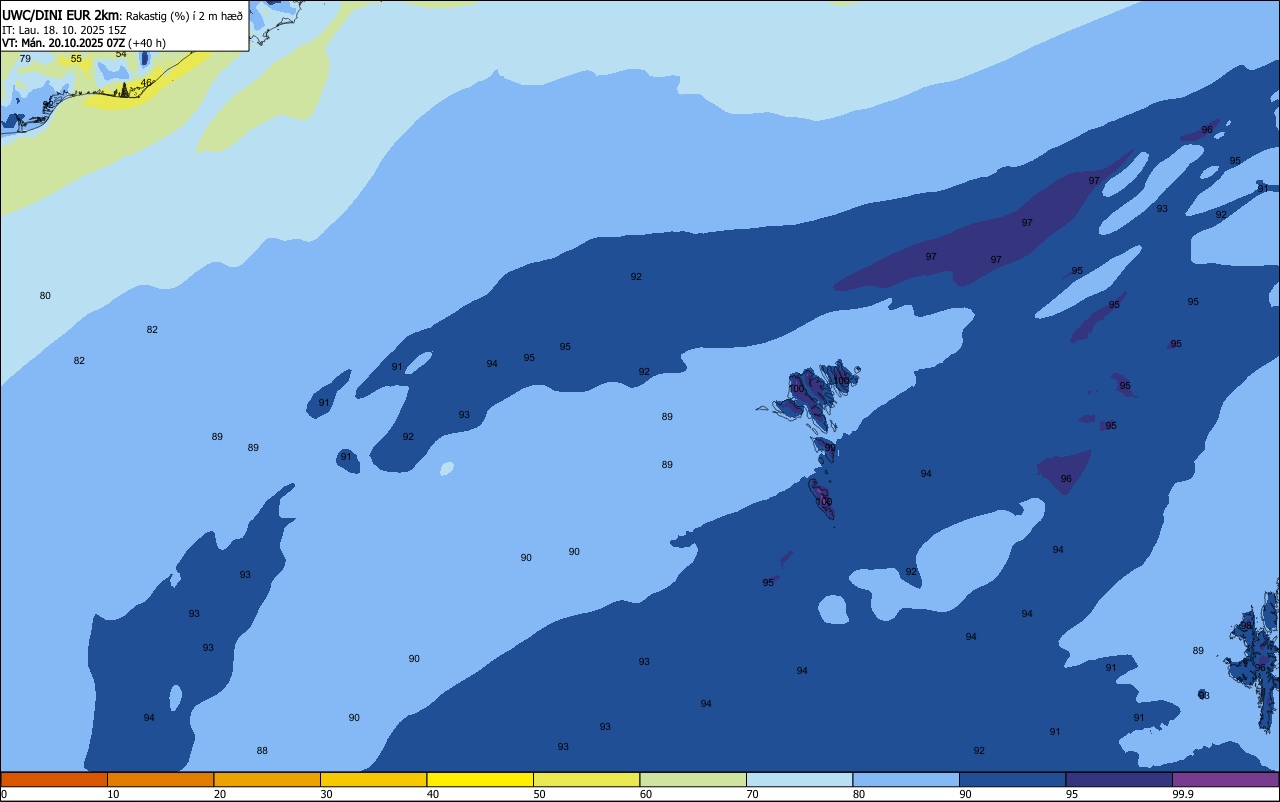Click the "Rakastig (%) í 2 m hæð" label
Viewport: 1280px width, 802px height.
183,15
